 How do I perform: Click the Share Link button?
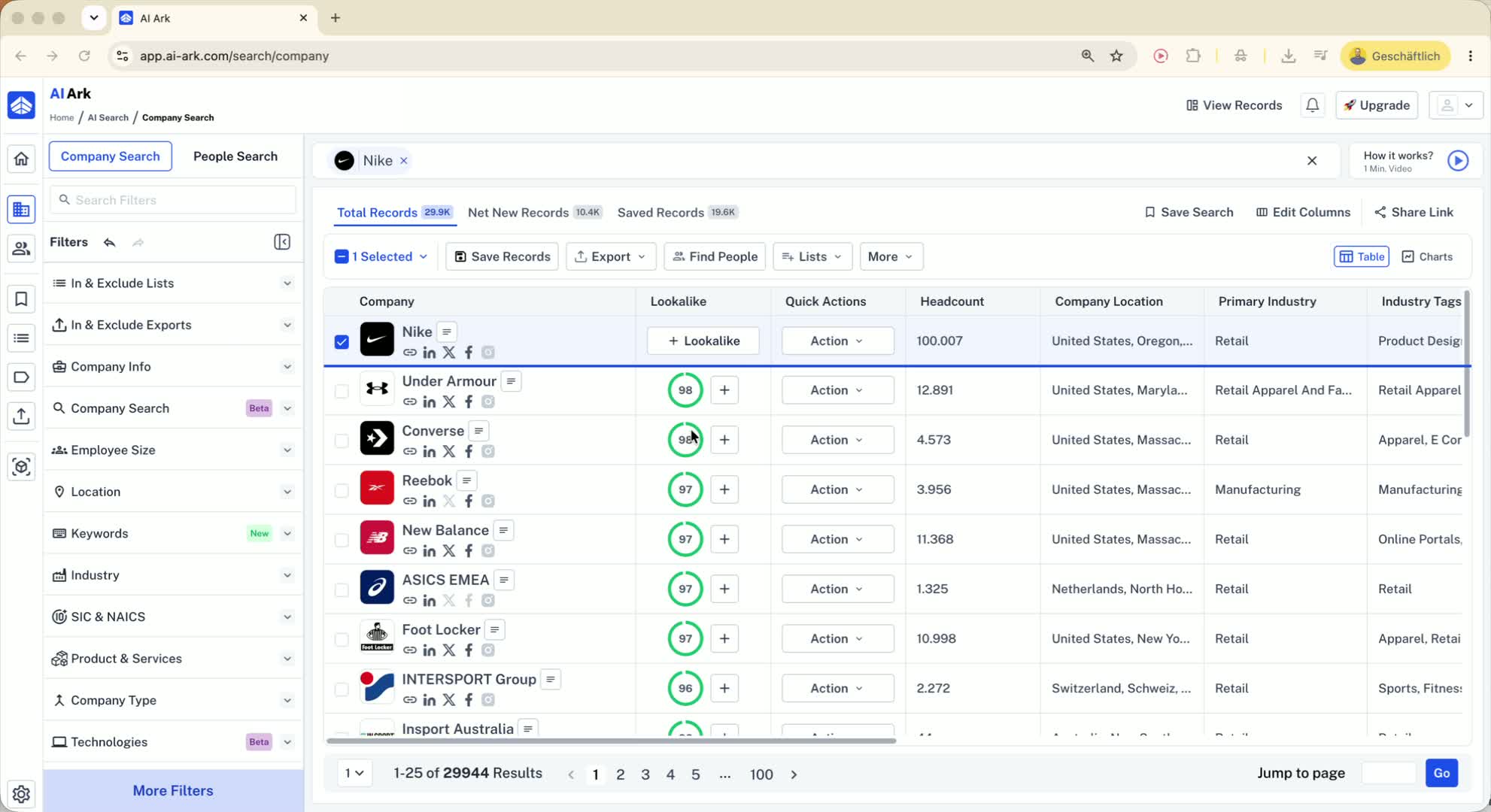(1414, 213)
